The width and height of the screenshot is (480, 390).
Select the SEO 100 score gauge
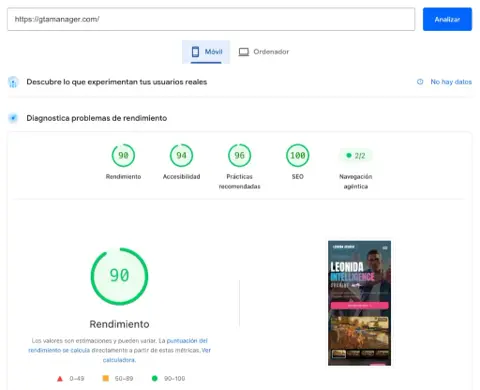click(298, 155)
